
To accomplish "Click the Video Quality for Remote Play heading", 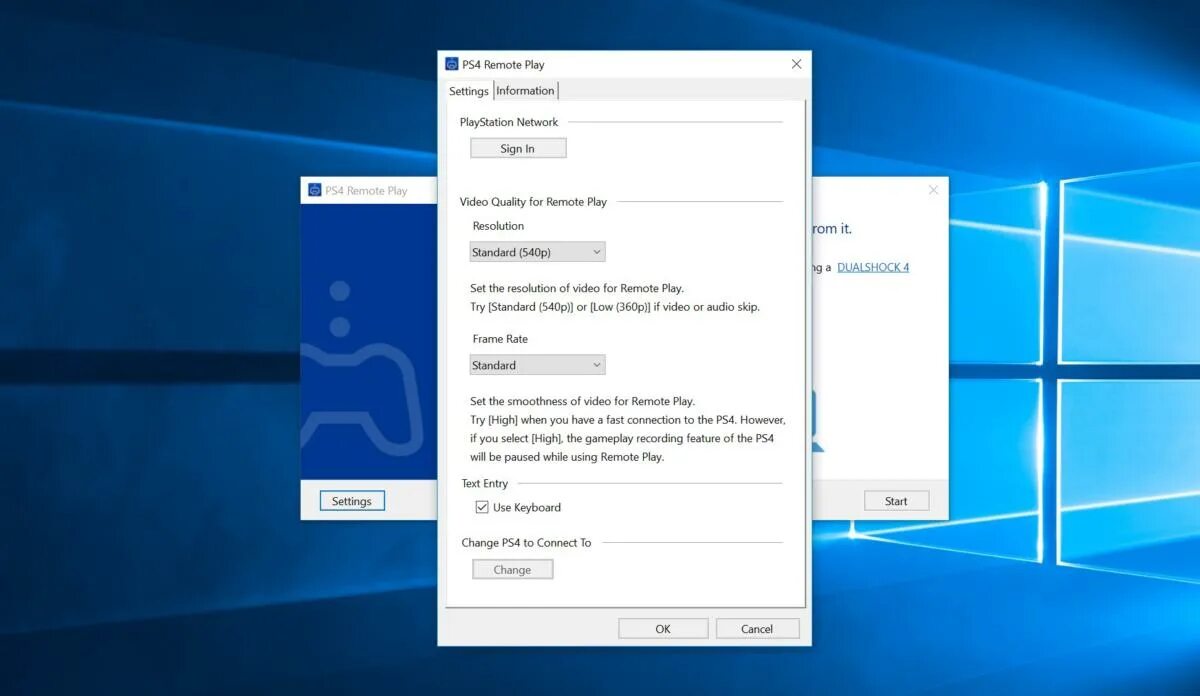I will pos(533,201).
